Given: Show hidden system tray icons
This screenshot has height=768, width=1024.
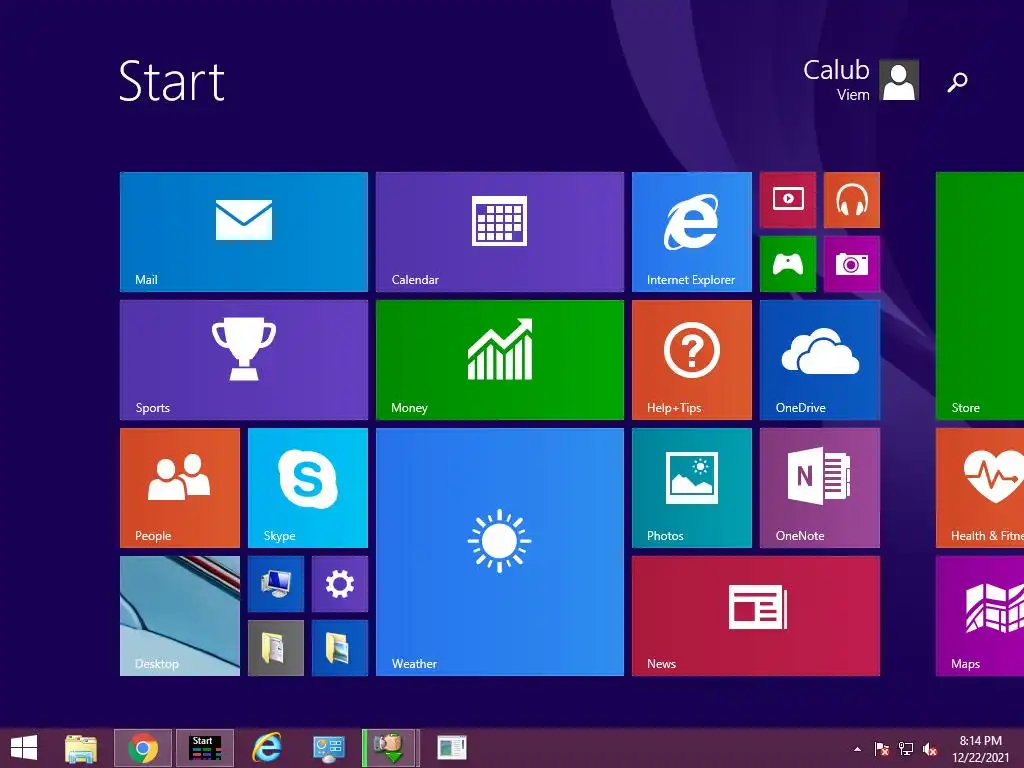Looking at the screenshot, I should click(857, 749).
